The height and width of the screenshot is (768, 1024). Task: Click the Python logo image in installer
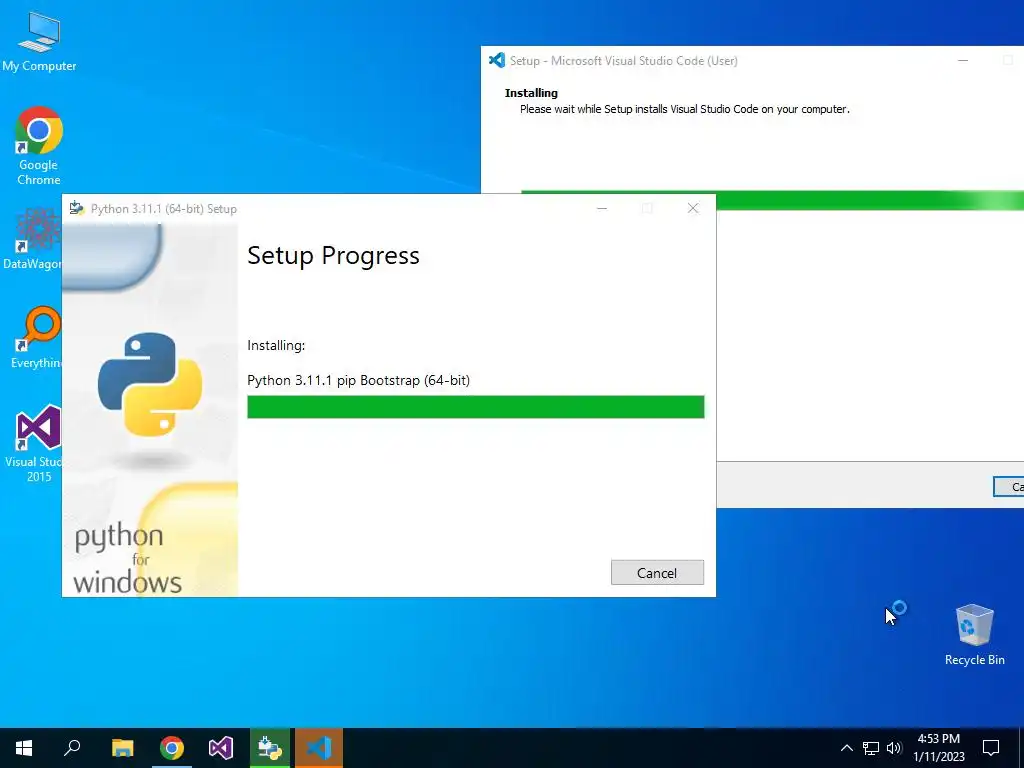coord(150,384)
